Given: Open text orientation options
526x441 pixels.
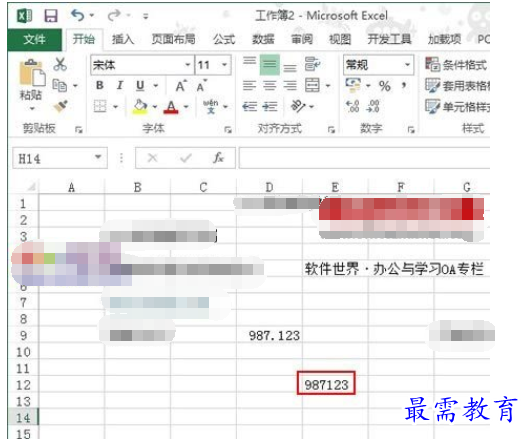Looking at the screenshot, I should [298, 106].
